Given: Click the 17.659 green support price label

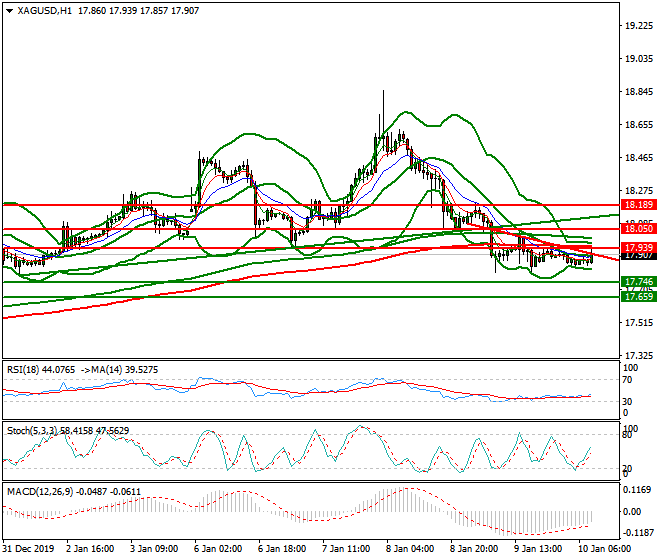Looking at the screenshot, I should point(639,296).
